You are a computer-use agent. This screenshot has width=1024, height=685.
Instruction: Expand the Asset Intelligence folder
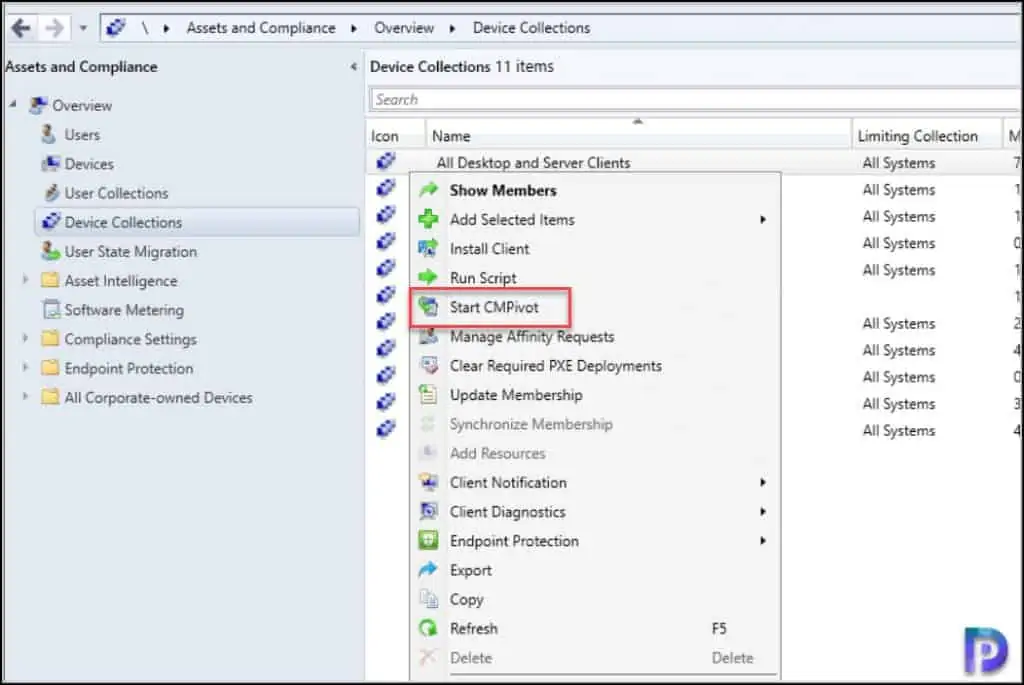pos(25,280)
